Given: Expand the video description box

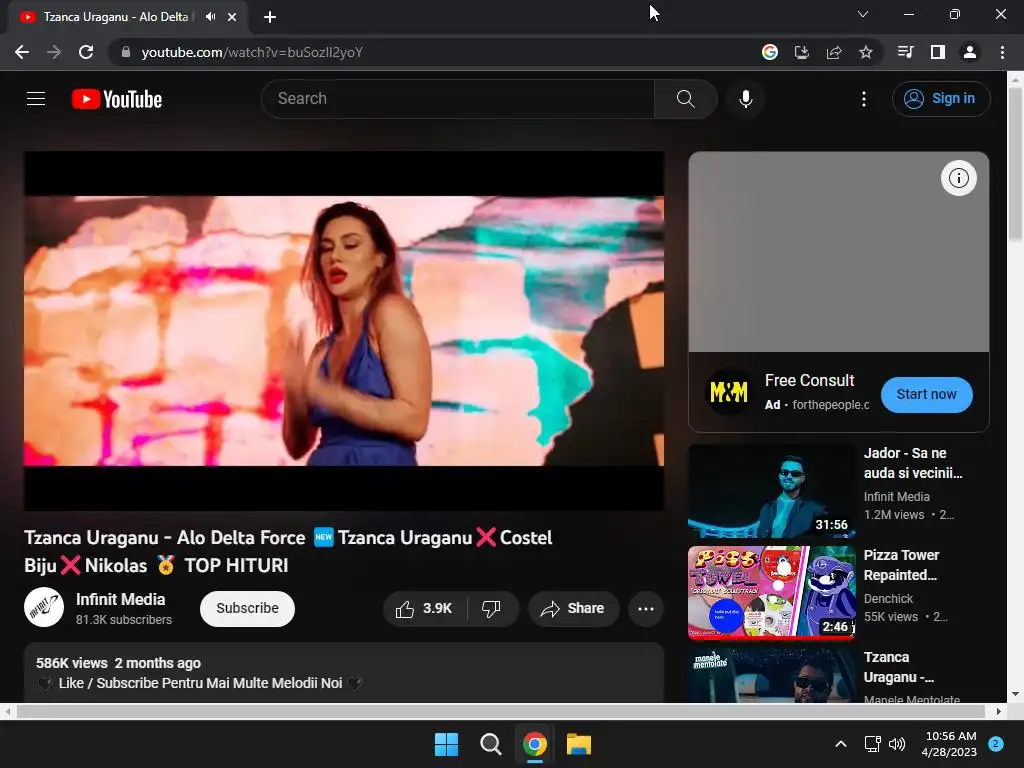Looking at the screenshot, I should (344, 673).
